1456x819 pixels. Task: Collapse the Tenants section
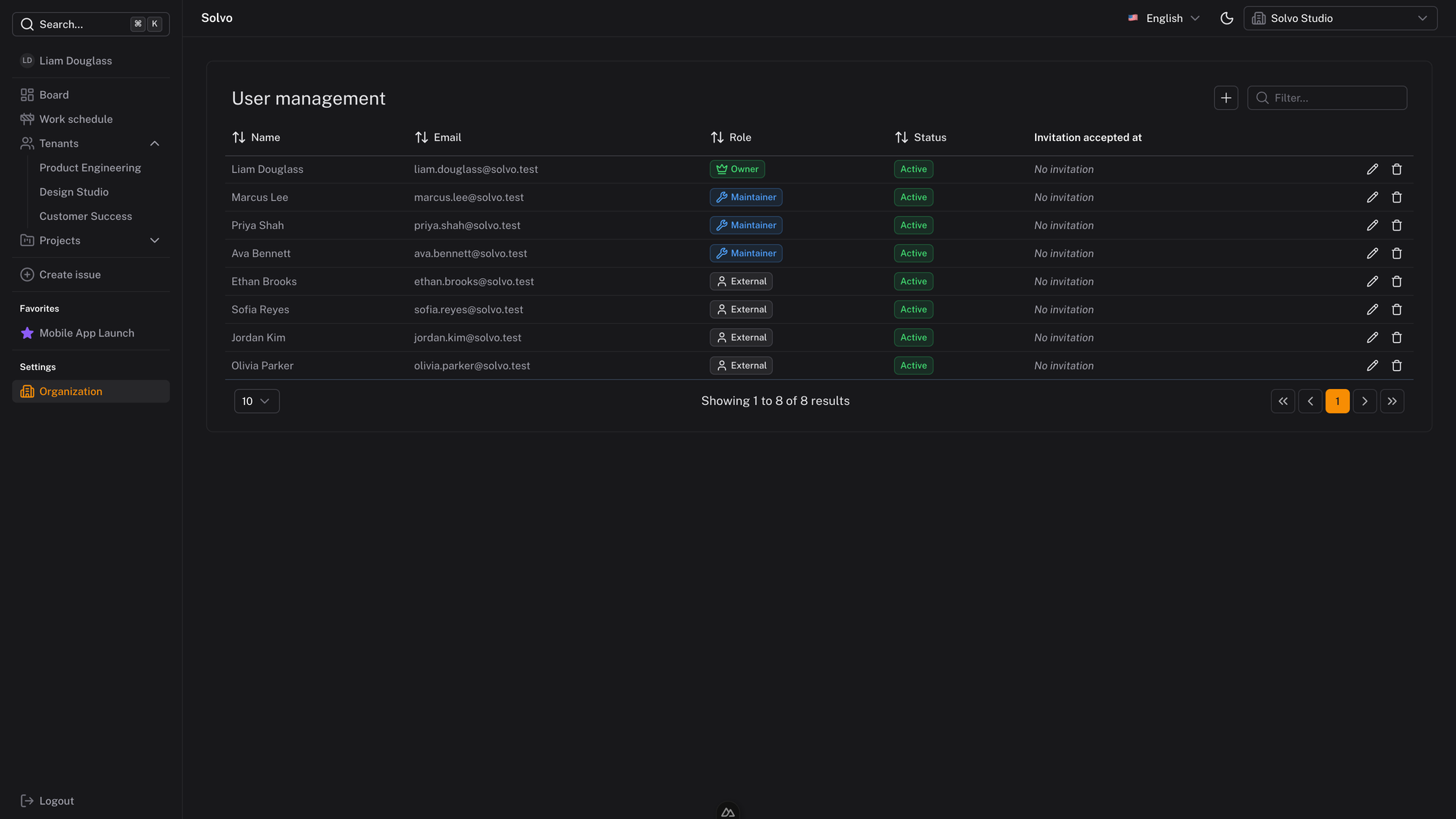[x=155, y=143]
